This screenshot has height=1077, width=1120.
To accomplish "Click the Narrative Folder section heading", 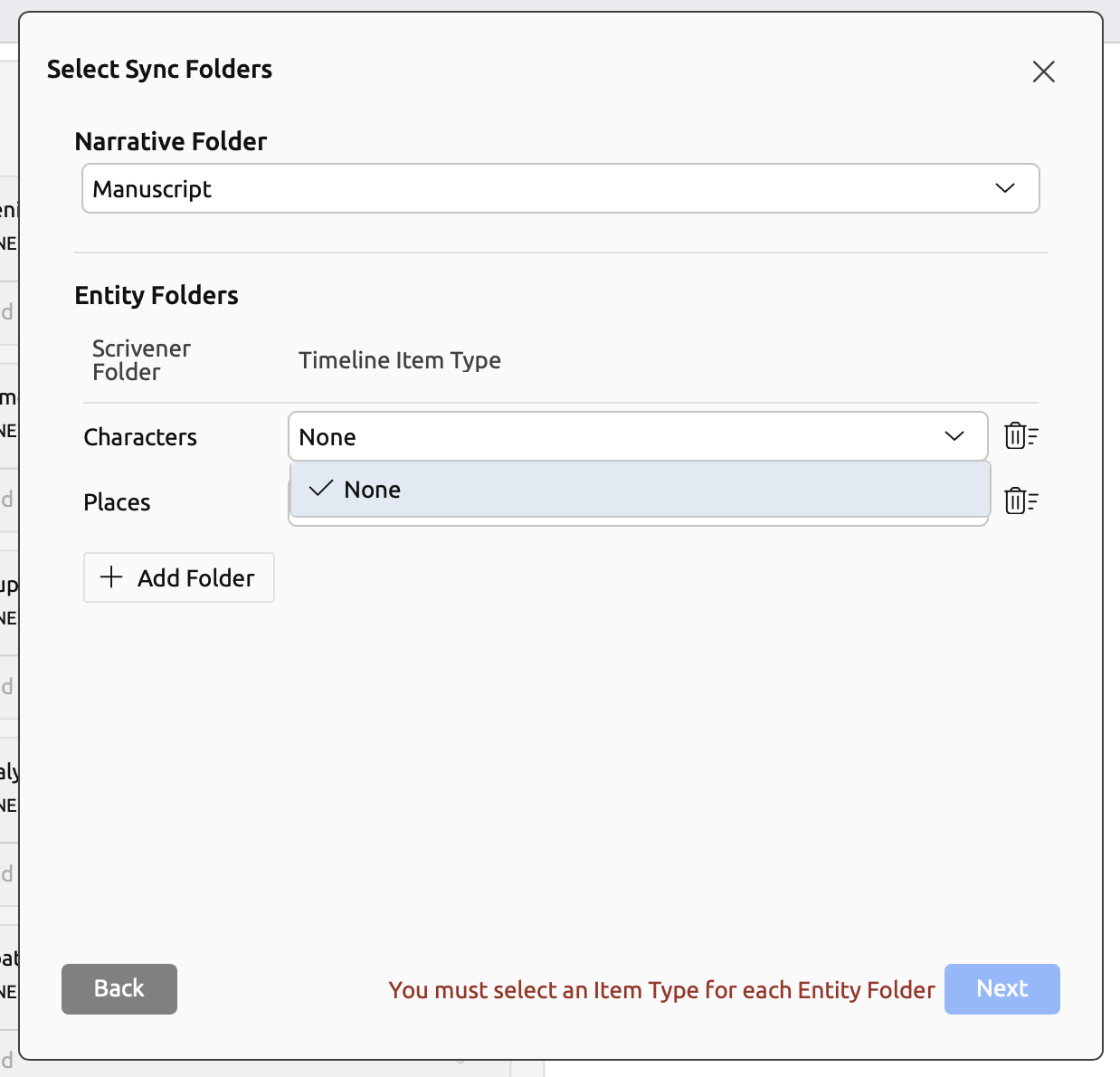I will click(171, 141).
